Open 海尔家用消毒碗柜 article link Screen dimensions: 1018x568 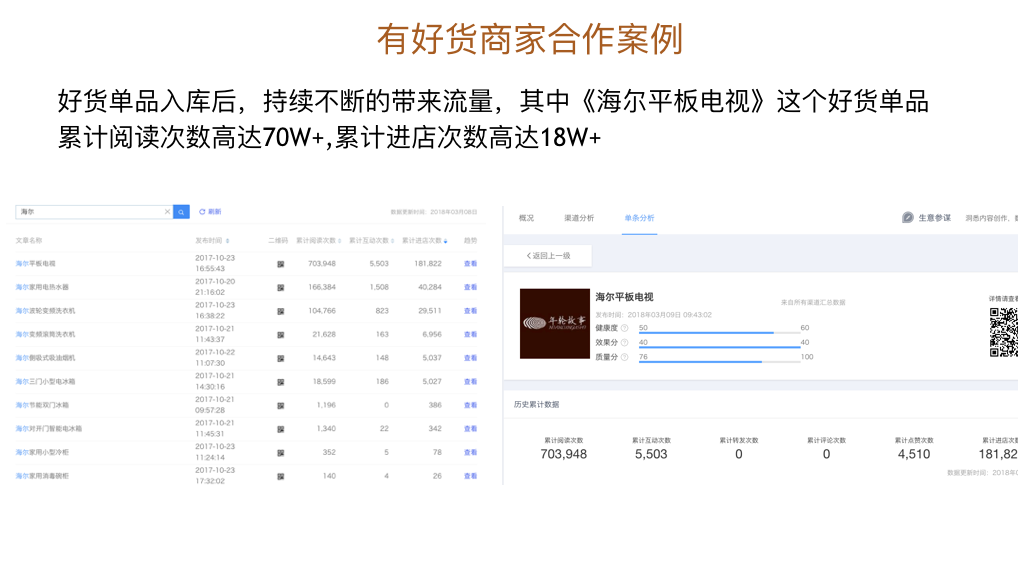[42, 476]
